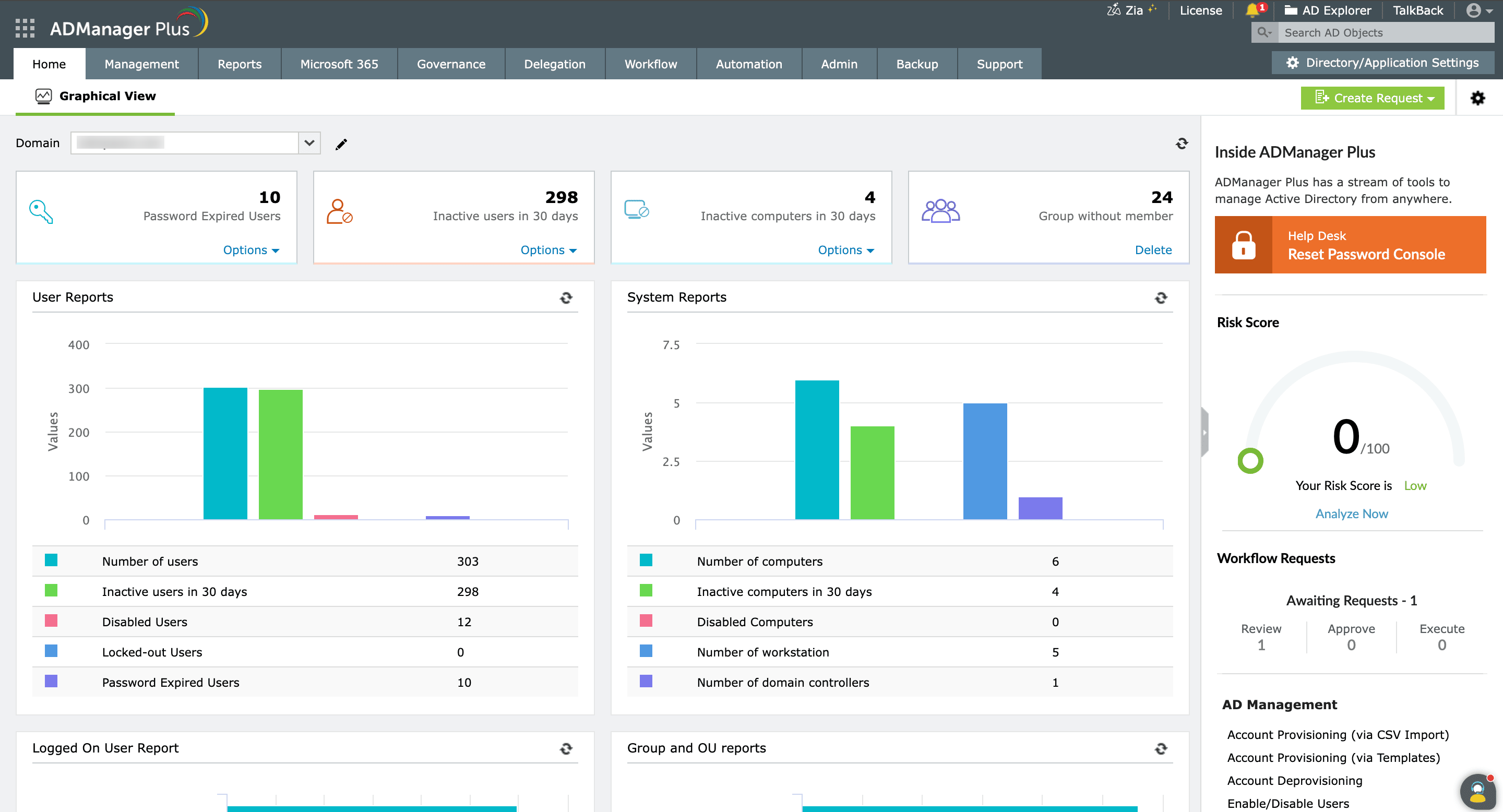This screenshot has width=1503, height=812.
Task: Open the live chat support icon
Action: (1478, 792)
